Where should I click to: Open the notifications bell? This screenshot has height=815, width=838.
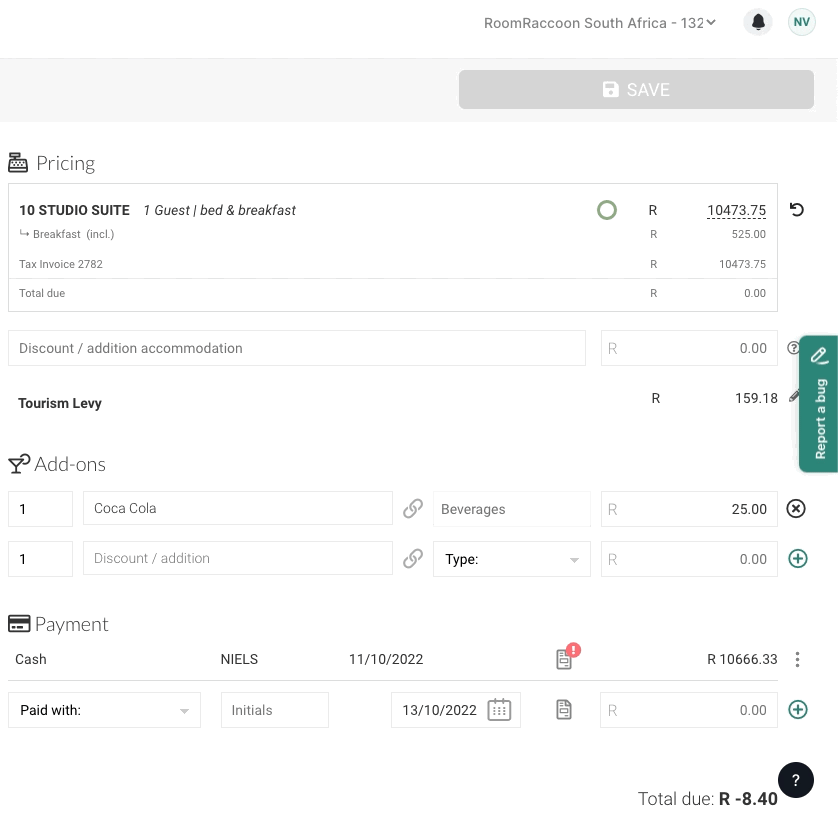pos(758,22)
